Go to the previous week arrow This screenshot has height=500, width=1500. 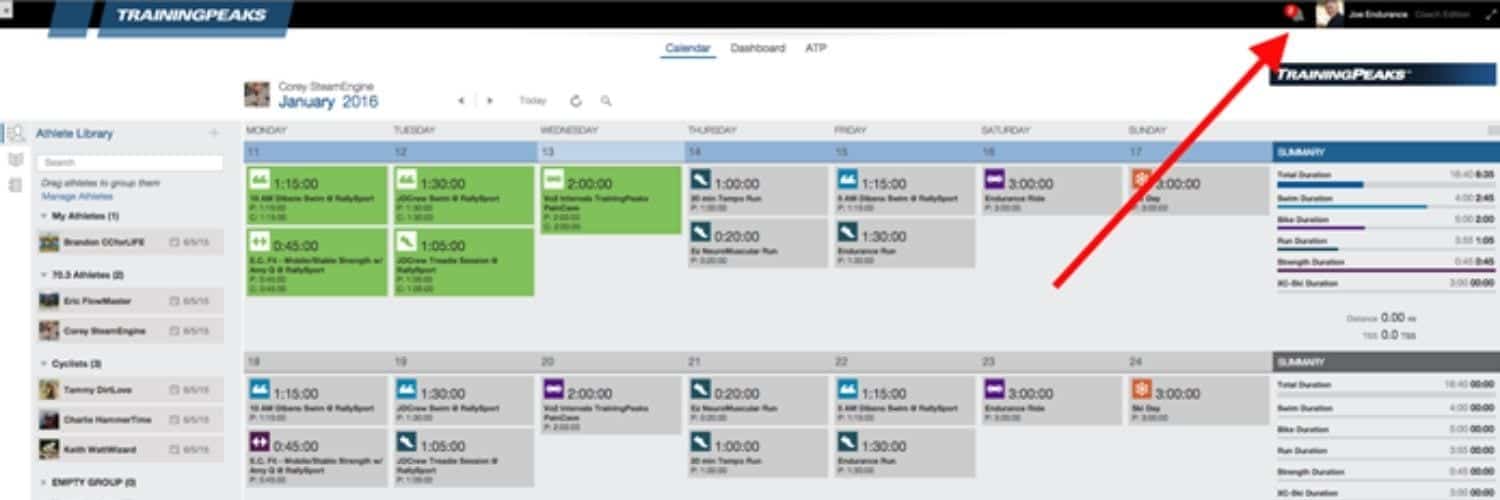click(460, 101)
